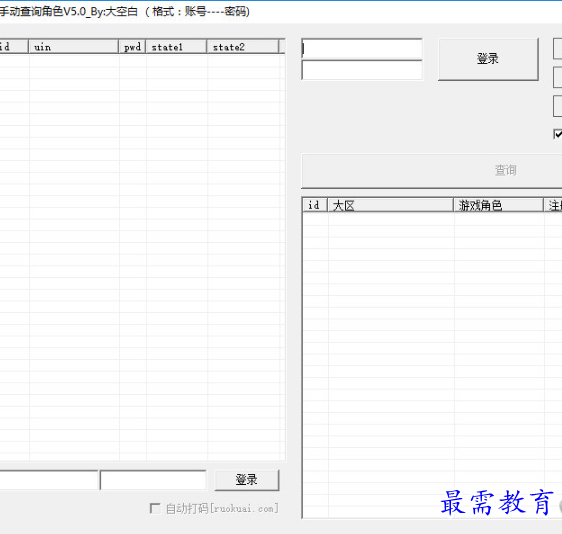The image size is (562, 534).
Task: Click the id header in left table
Action: pos(14,47)
